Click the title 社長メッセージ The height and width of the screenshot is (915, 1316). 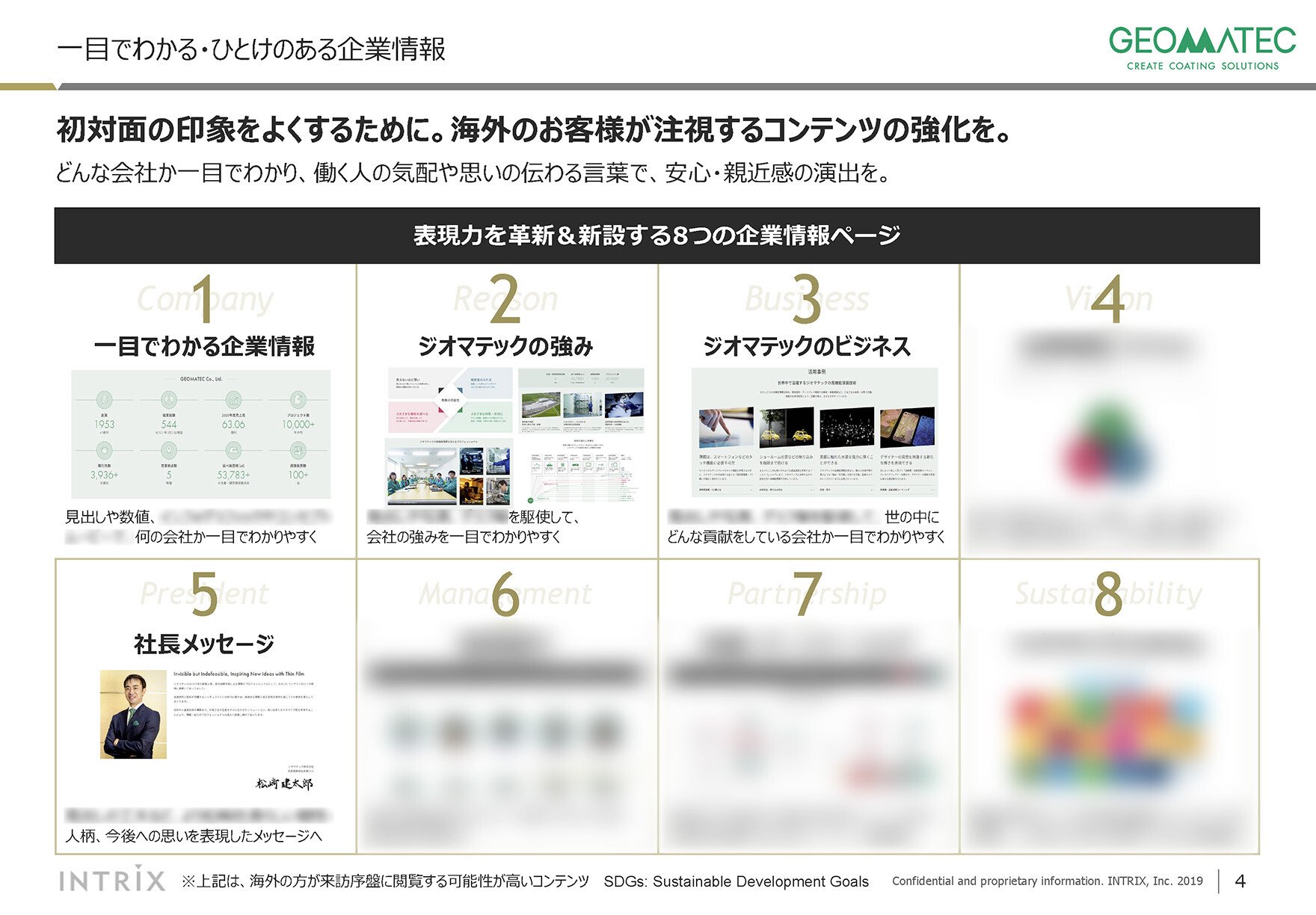204,644
